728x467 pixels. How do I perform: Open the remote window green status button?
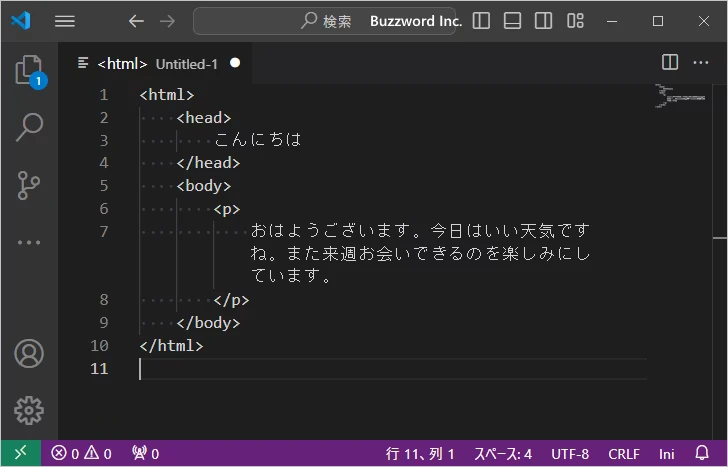(21, 453)
